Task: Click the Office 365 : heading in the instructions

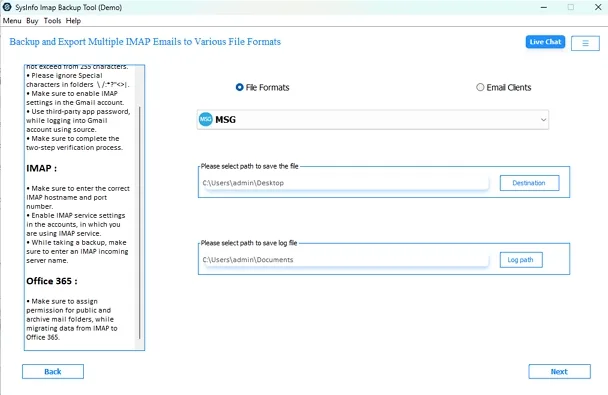Action: point(52,281)
